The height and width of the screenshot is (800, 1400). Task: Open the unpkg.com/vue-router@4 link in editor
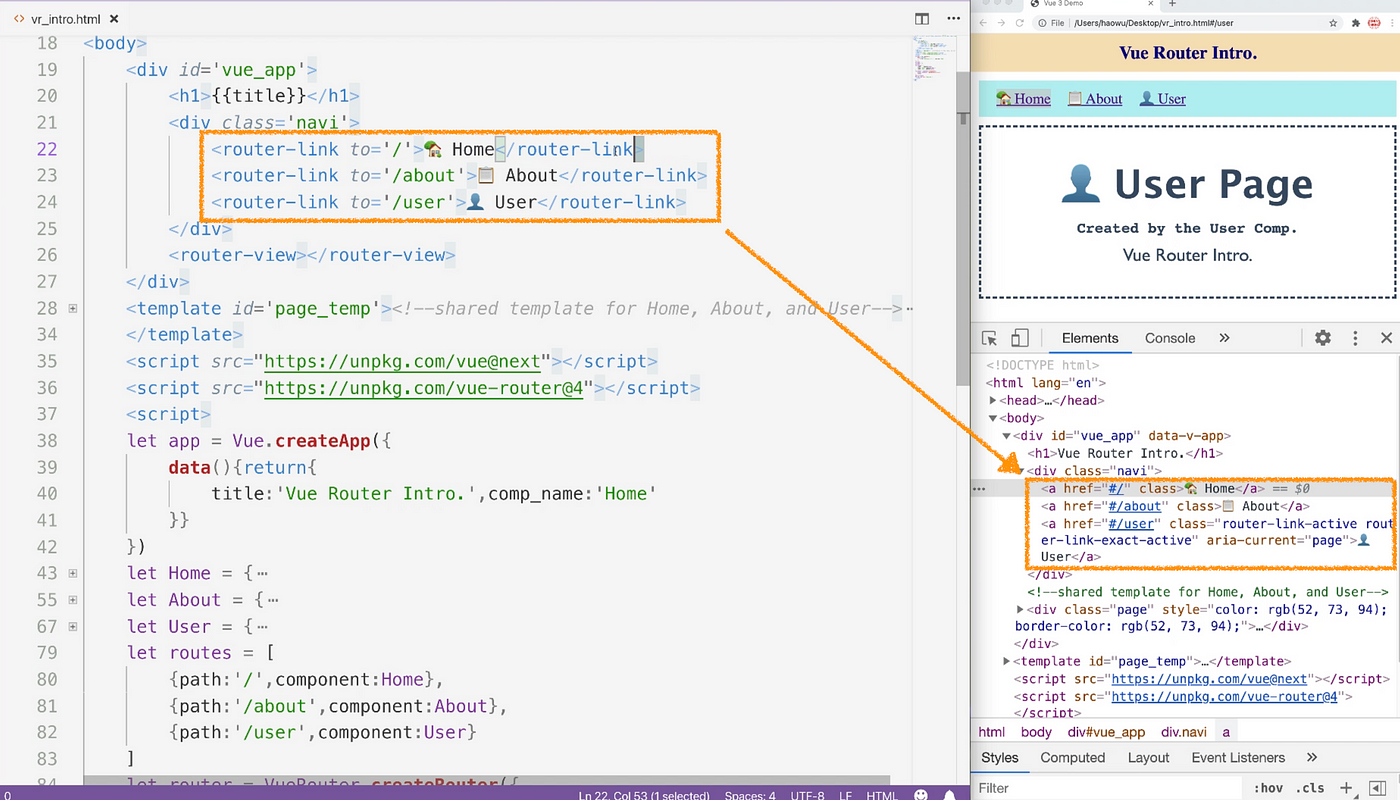[x=423, y=388]
